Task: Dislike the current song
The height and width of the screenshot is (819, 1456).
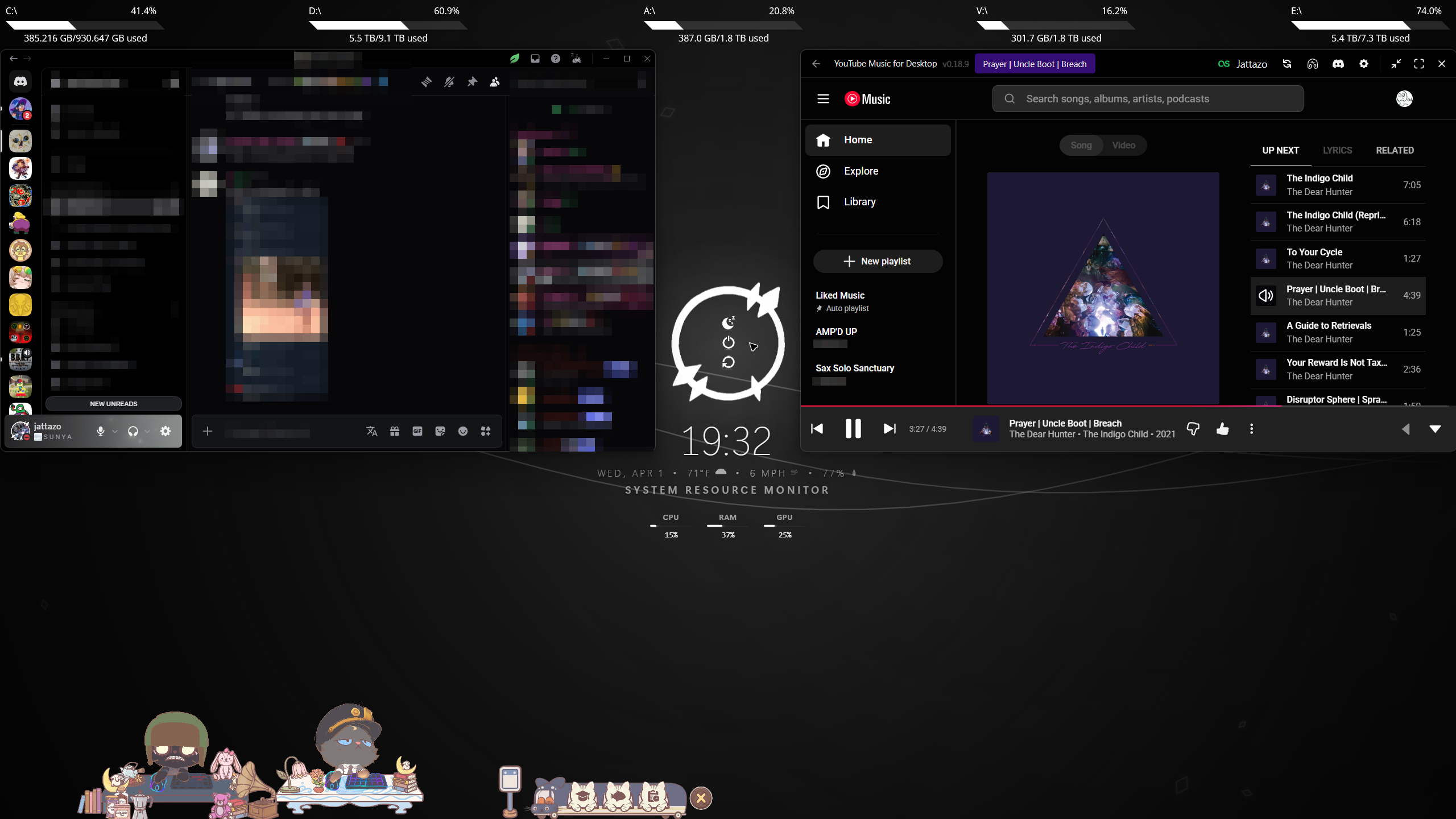Action: 1193,429
